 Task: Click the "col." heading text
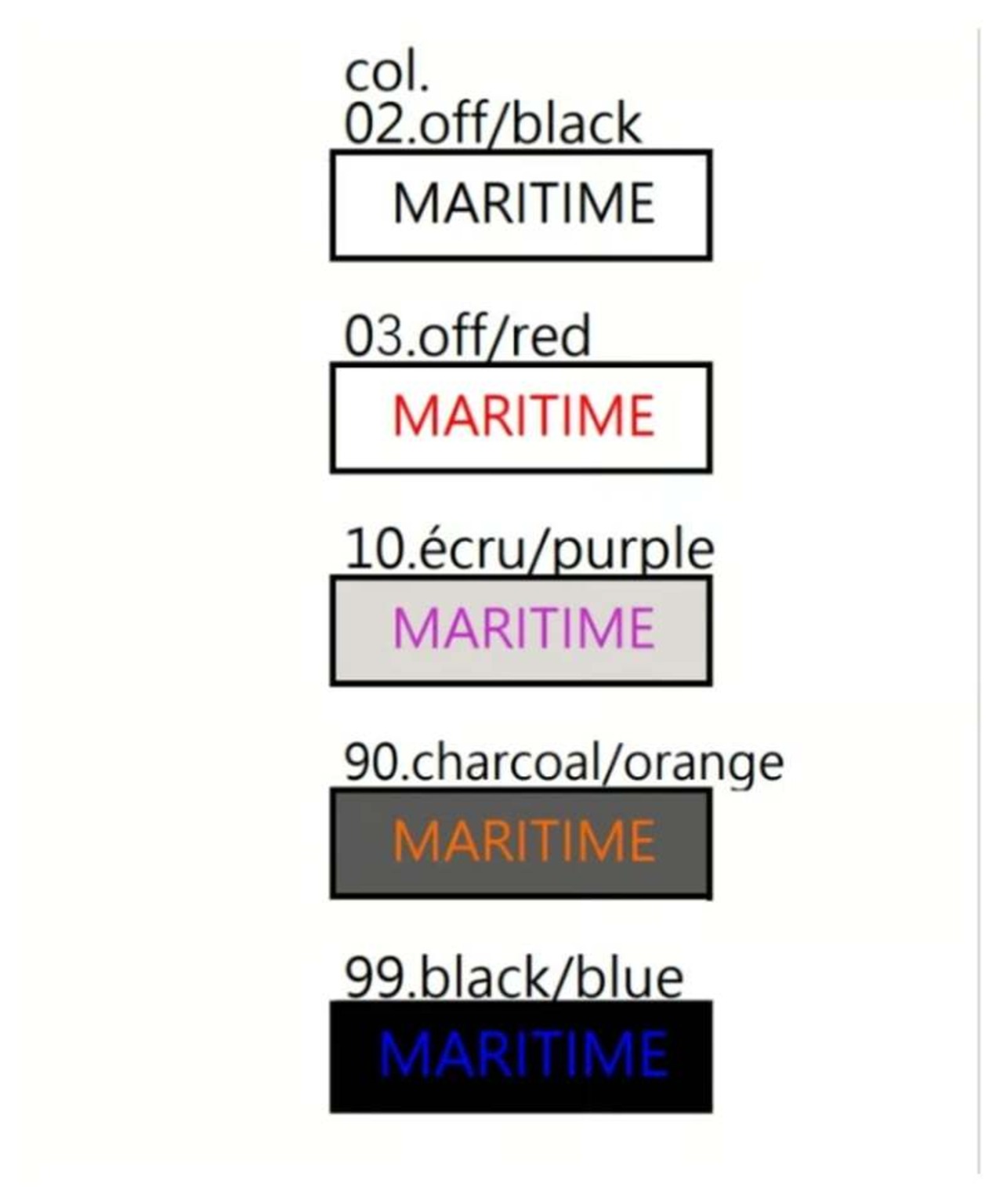coord(386,74)
